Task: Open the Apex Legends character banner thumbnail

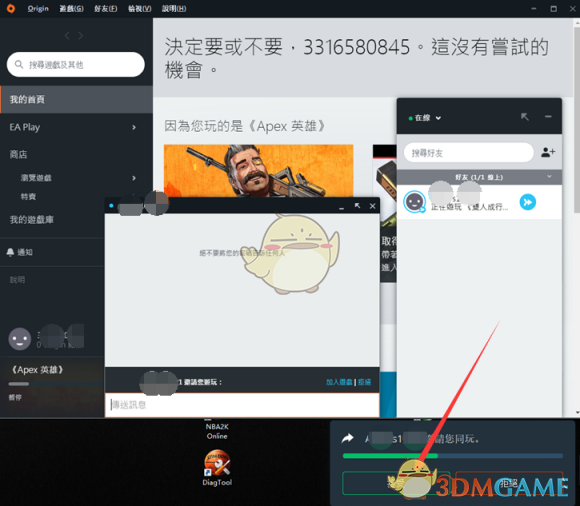Action: (x=258, y=171)
